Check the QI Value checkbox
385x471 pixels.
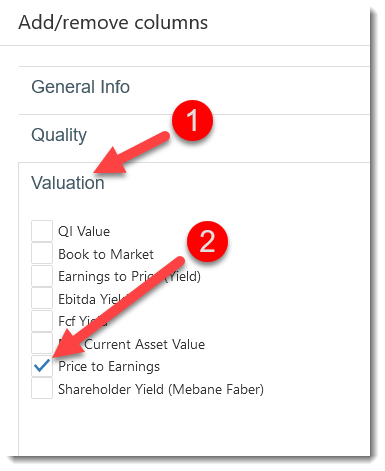(x=42, y=231)
